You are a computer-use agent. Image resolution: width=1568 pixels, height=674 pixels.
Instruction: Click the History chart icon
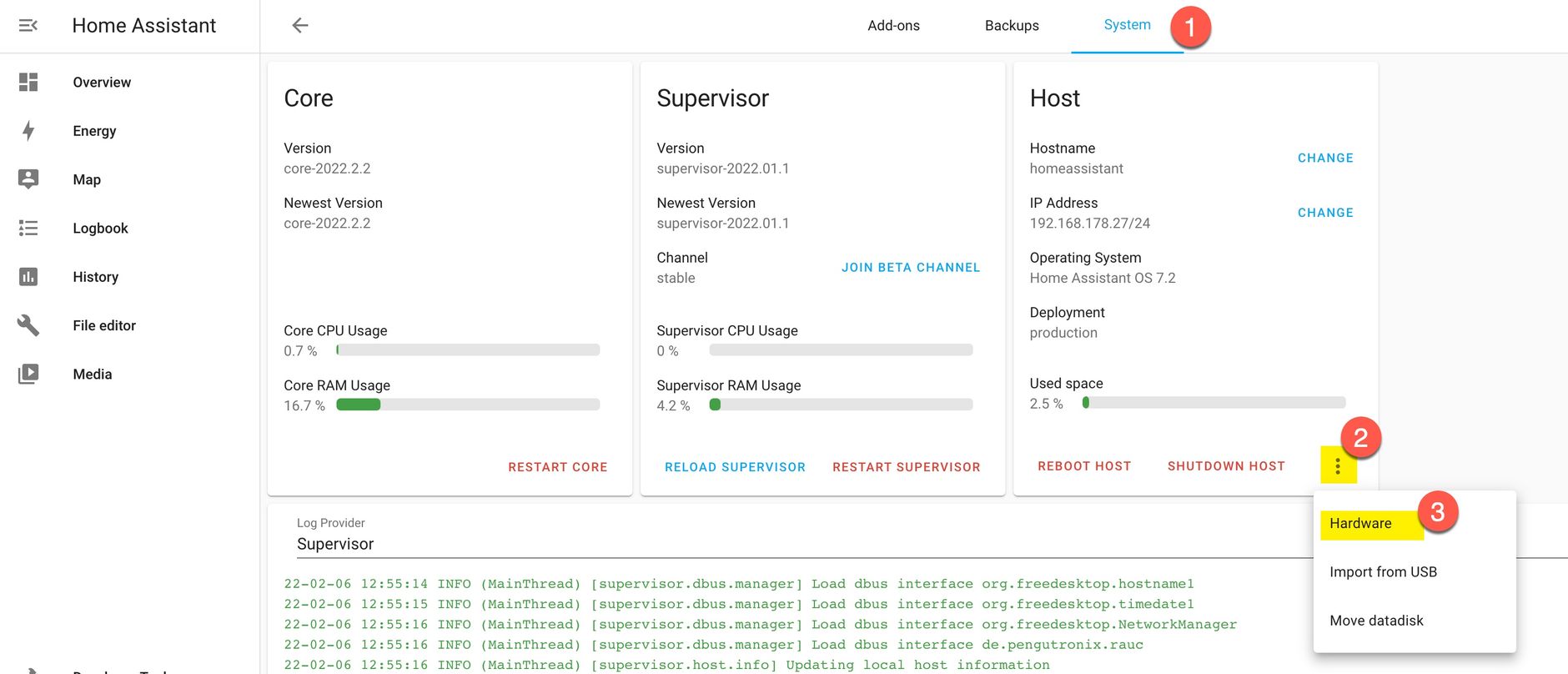28,277
